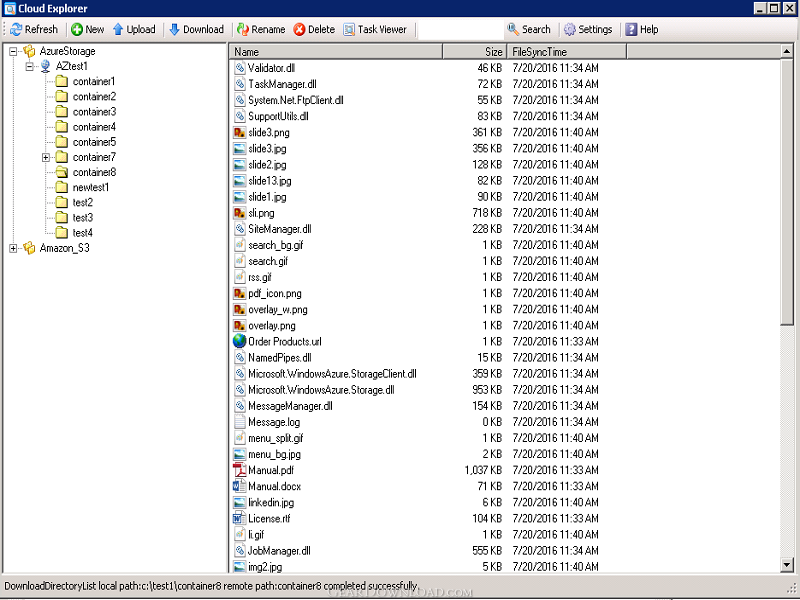Select the slide2.jpg file name
The width and height of the screenshot is (800, 600).
(x=267, y=165)
